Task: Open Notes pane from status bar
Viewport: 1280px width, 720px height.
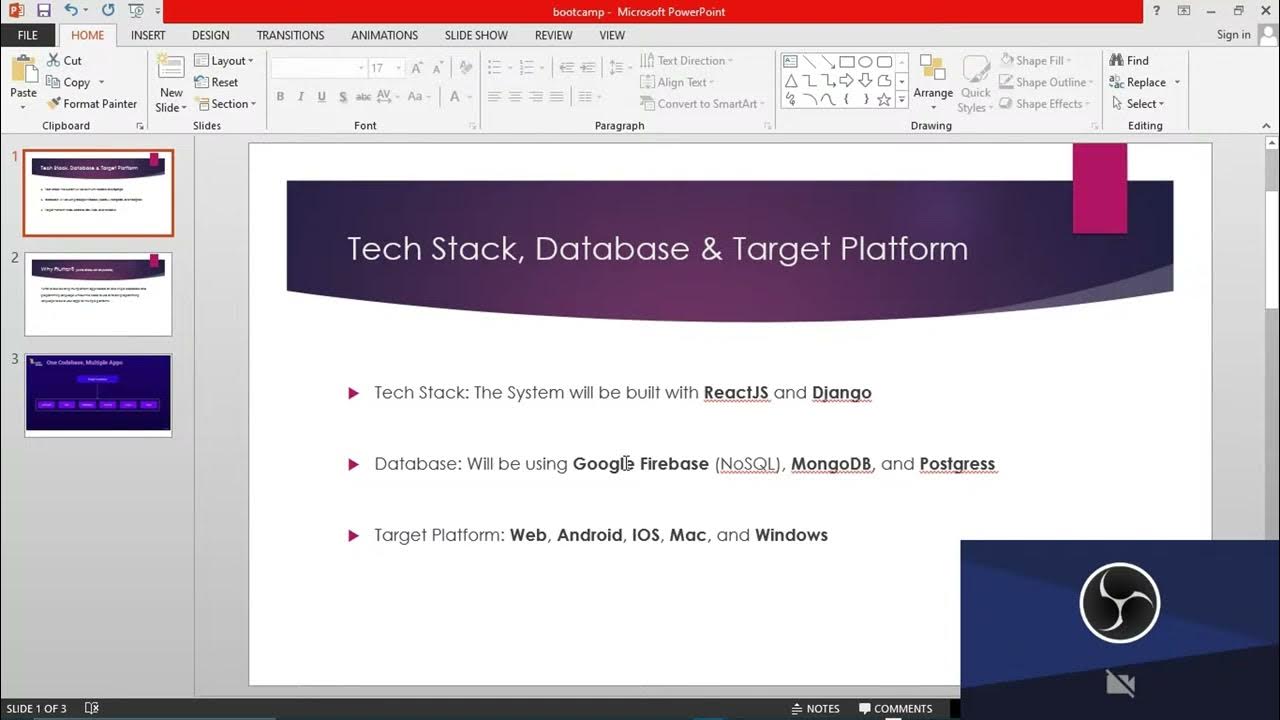Action: 814,709
